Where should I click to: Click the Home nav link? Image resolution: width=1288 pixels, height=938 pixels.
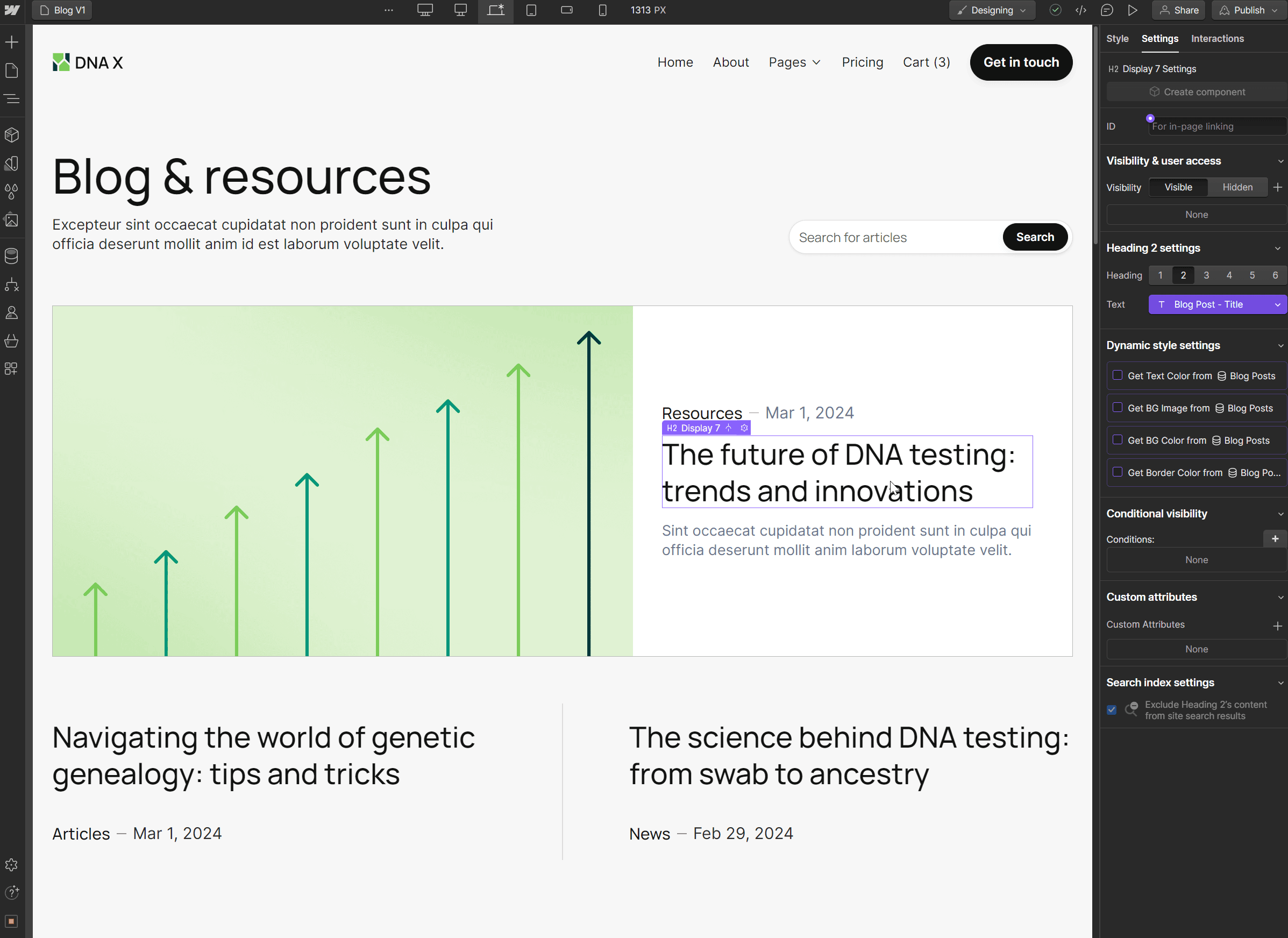pos(675,62)
